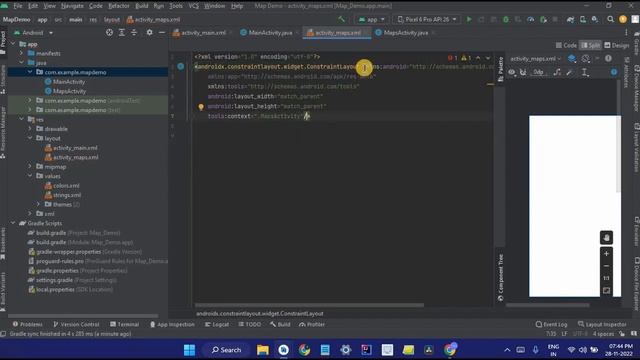This screenshot has width=640, height=360.
Task: Open the Layout Inspector
Action: pos(602,324)
